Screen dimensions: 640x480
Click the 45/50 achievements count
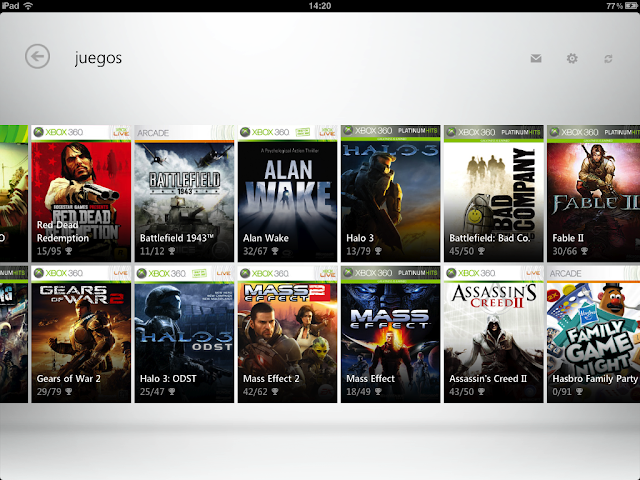tap(462, 251)
